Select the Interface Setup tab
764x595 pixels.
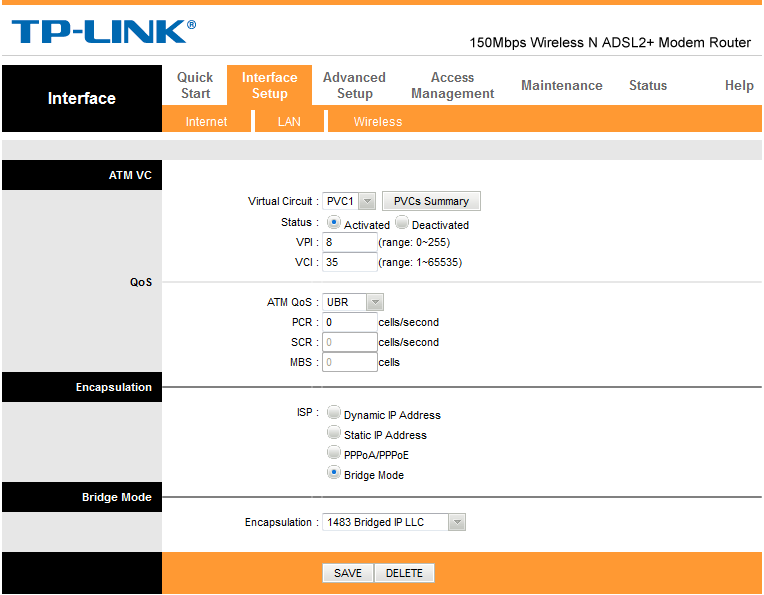[269, 85]
